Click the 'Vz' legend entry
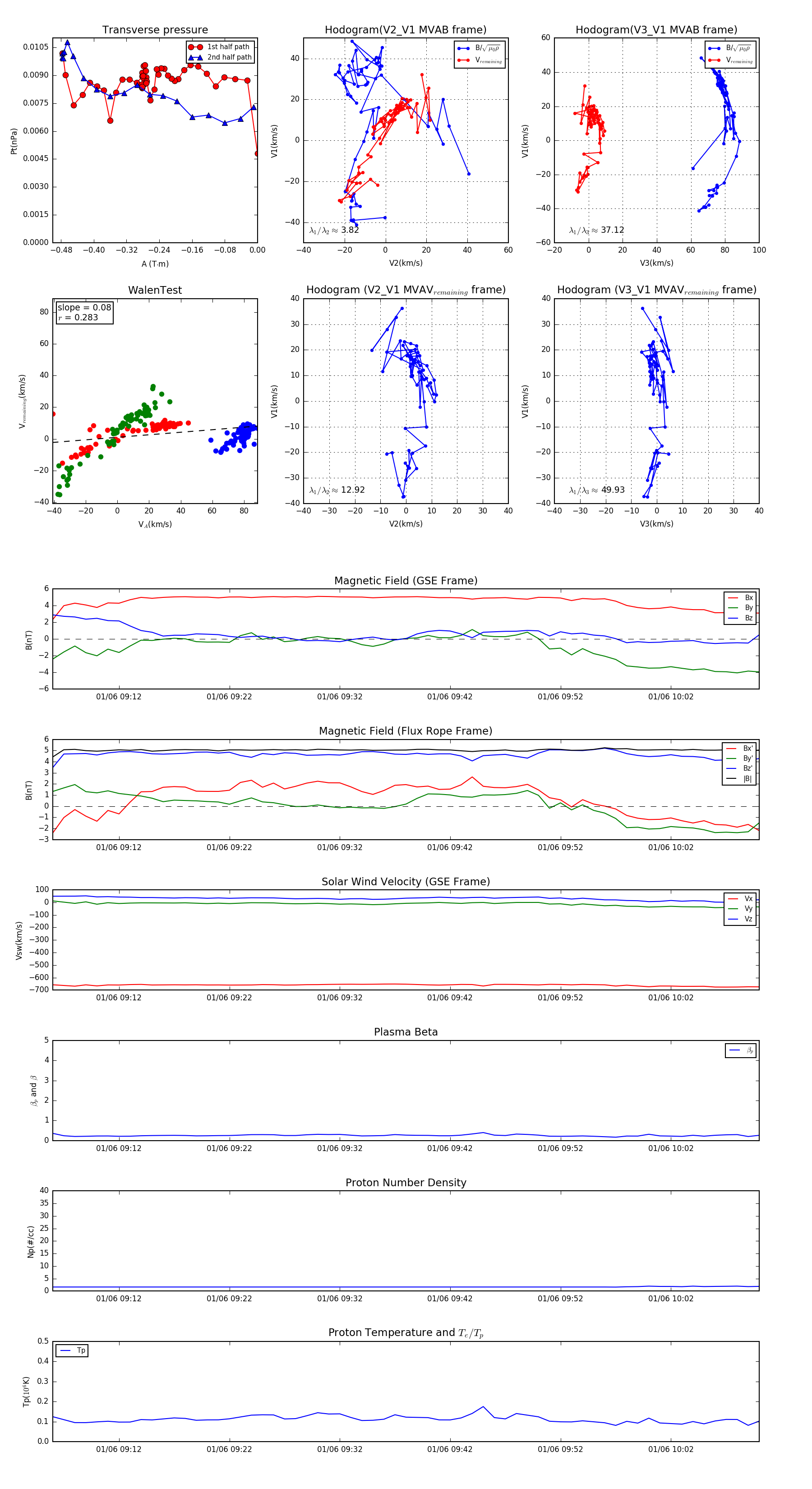 point(740,919)
